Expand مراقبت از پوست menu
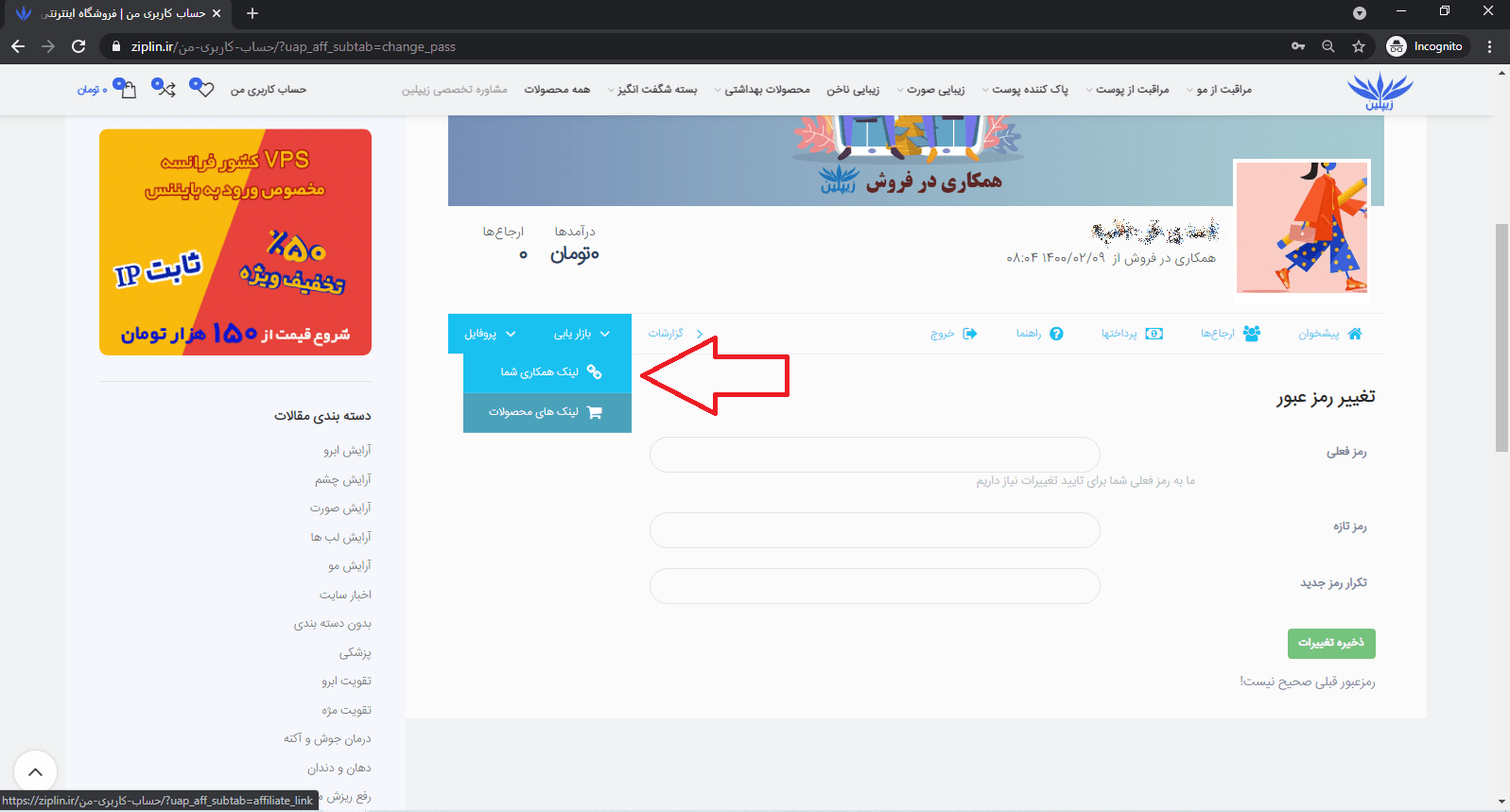The width and height of the screenshot is (1510, 812). (x=1126, y=90)
